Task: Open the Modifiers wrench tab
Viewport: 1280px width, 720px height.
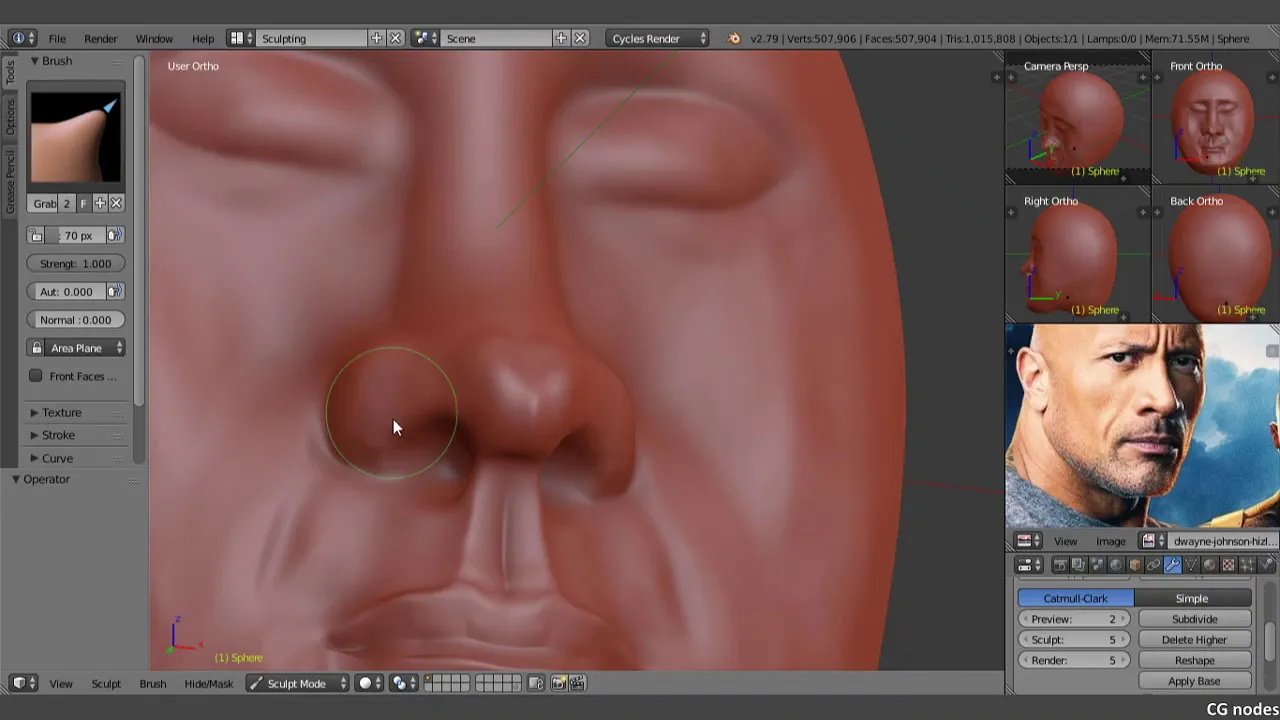Action: click(x=1172, y=566)
